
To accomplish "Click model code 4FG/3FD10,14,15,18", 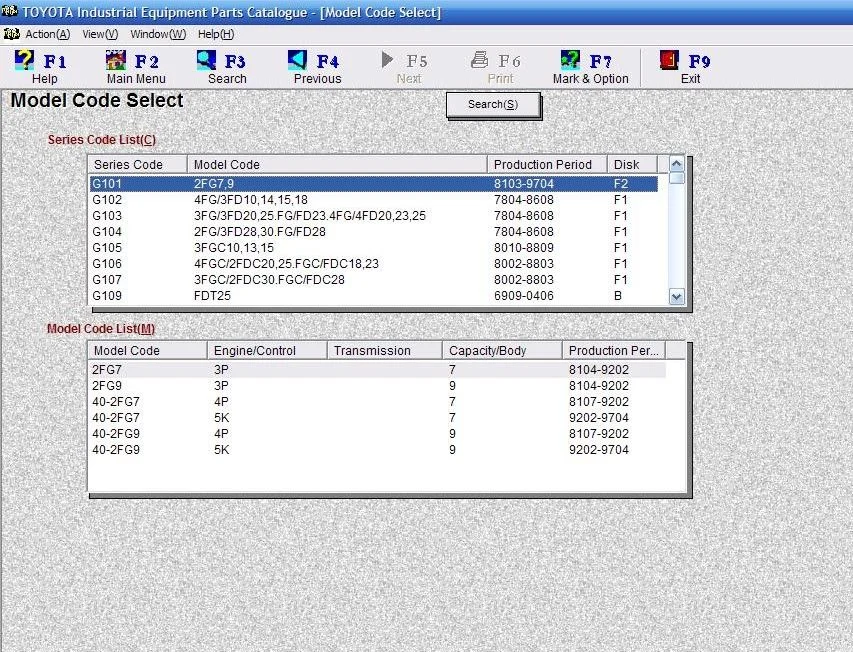I will [251, 200].
